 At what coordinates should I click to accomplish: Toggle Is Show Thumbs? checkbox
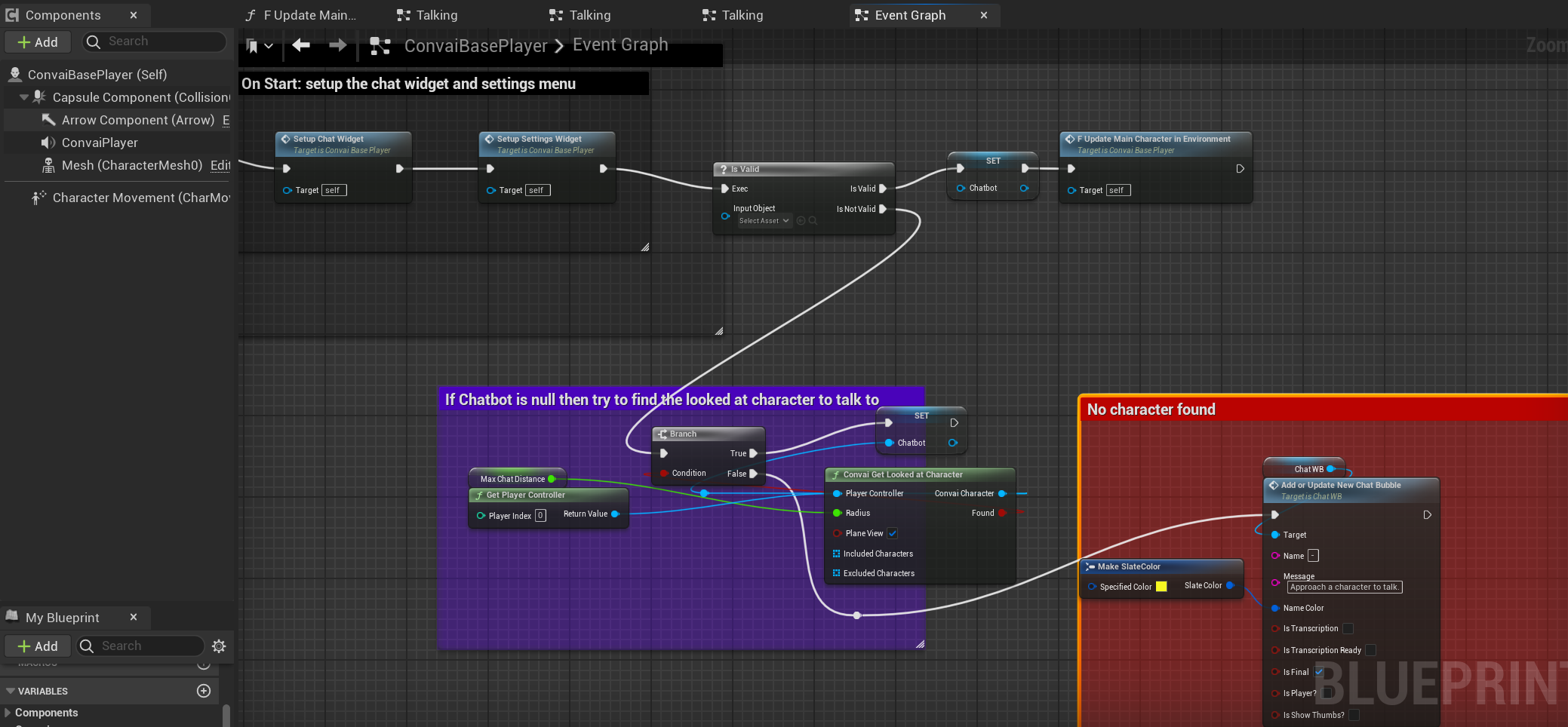coord(1354,715)
